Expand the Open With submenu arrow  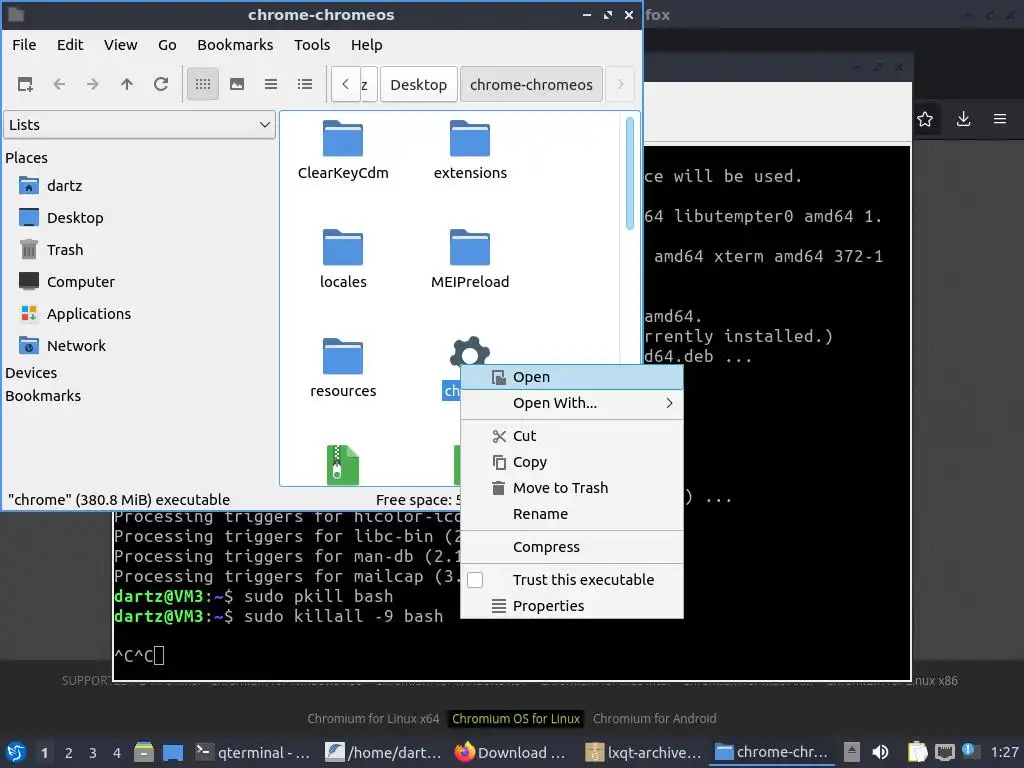669,403
